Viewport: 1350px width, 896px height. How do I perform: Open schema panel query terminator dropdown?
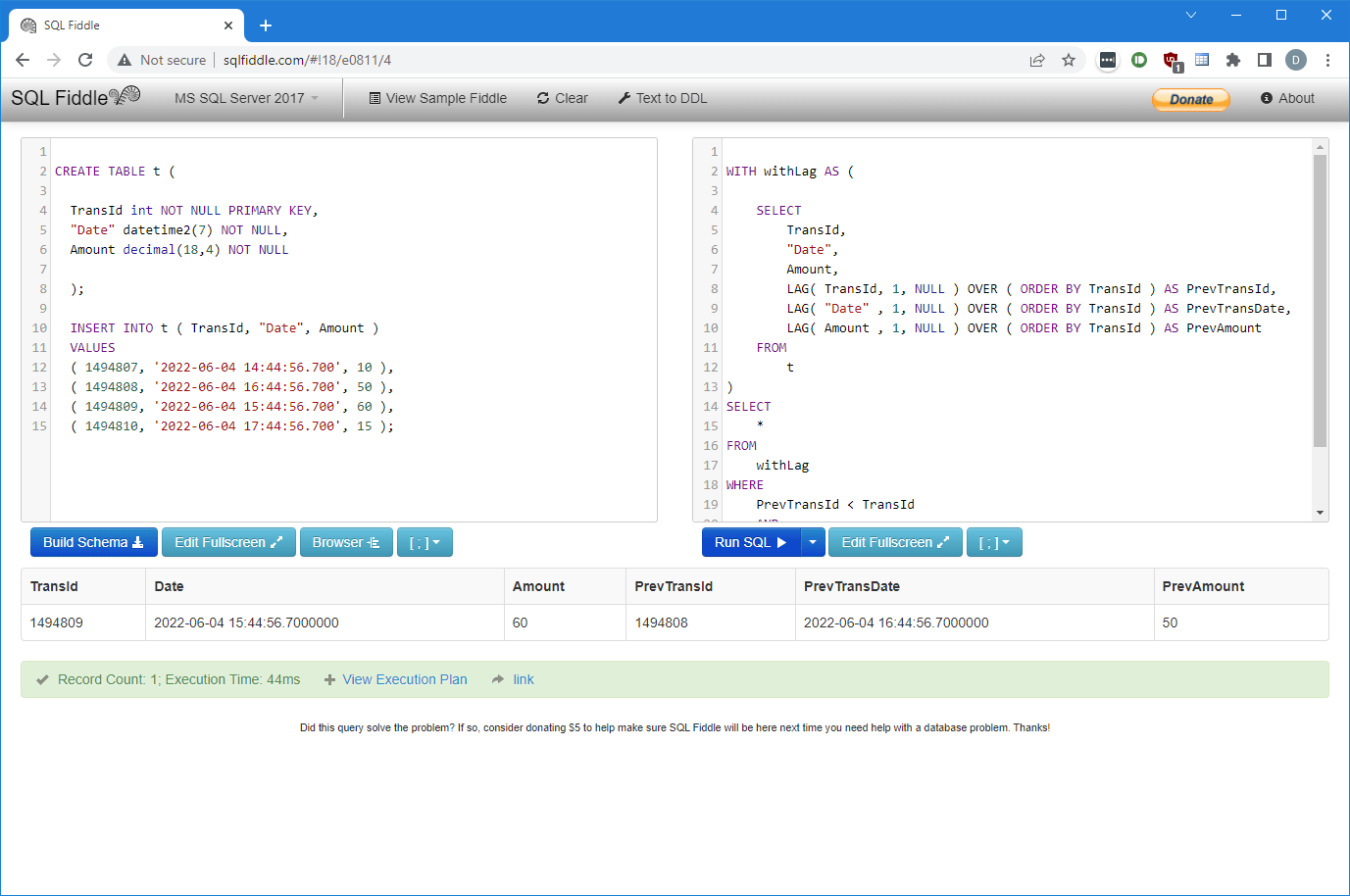point(425,542)
